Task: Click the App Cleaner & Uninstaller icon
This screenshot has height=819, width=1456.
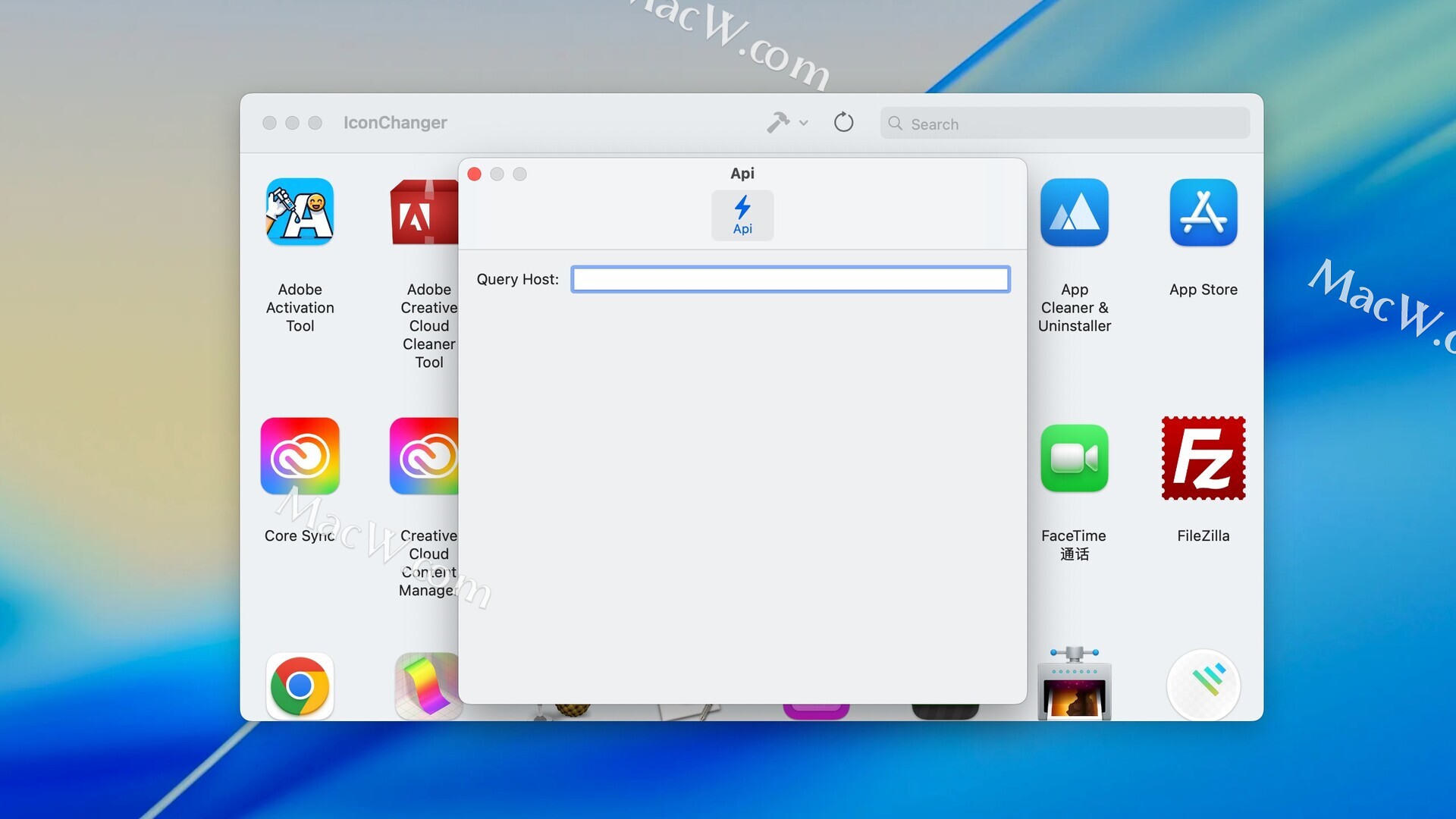Action: pos(1074,212)
